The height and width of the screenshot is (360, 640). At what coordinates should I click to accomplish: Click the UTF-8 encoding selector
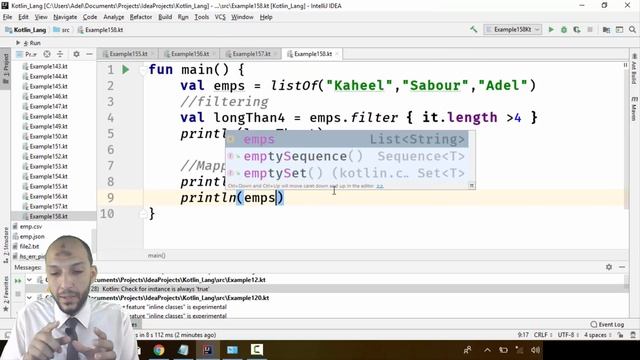coord(567,335)
